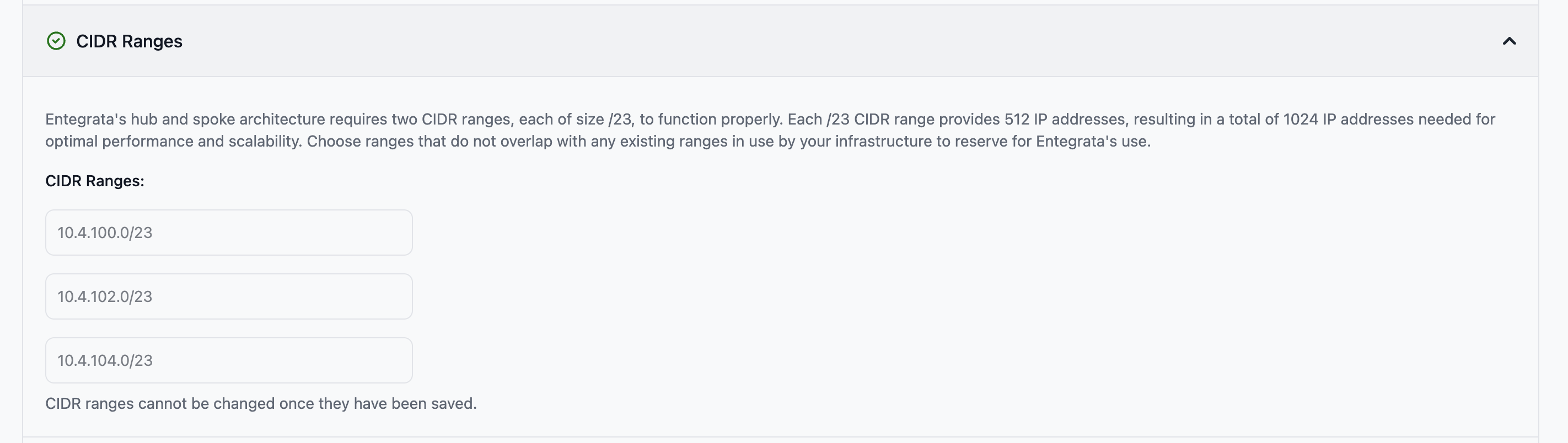The image size is (1568, 443).
Task: Click the 10.4.102.0/23 input box
Action: coord(228,296)
